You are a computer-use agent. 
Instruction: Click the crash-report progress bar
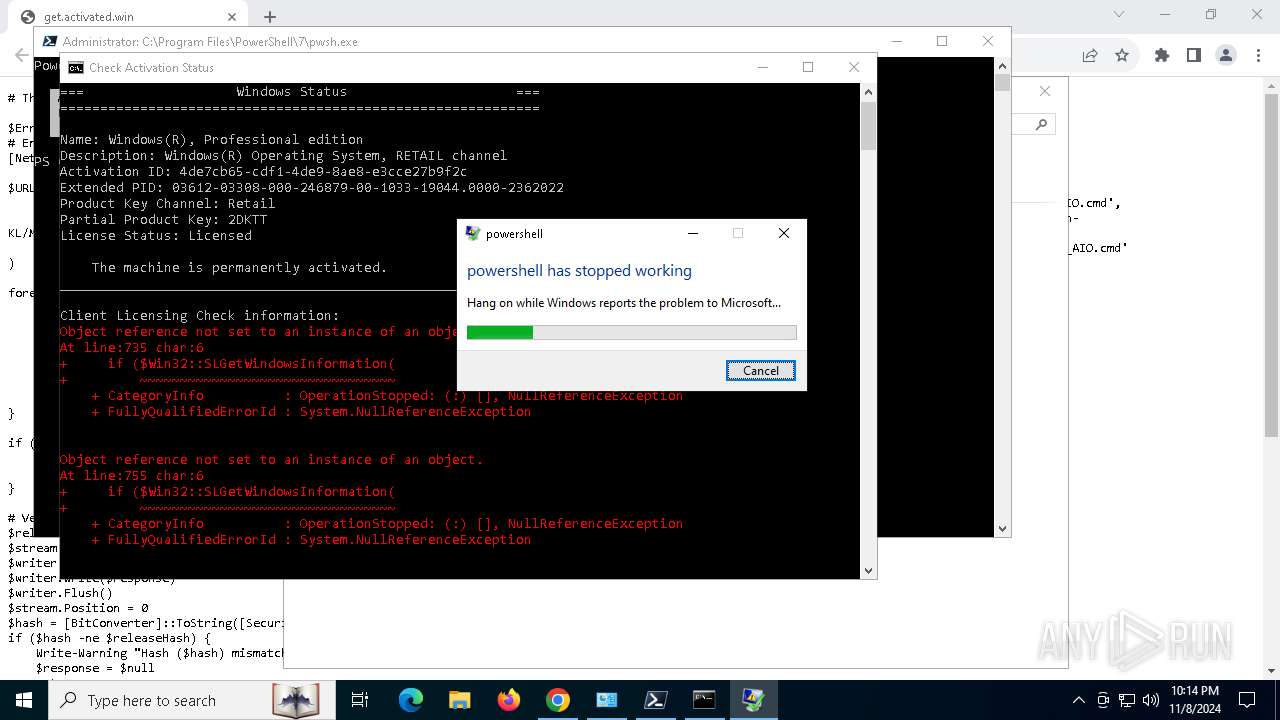[x=632, y=332]
